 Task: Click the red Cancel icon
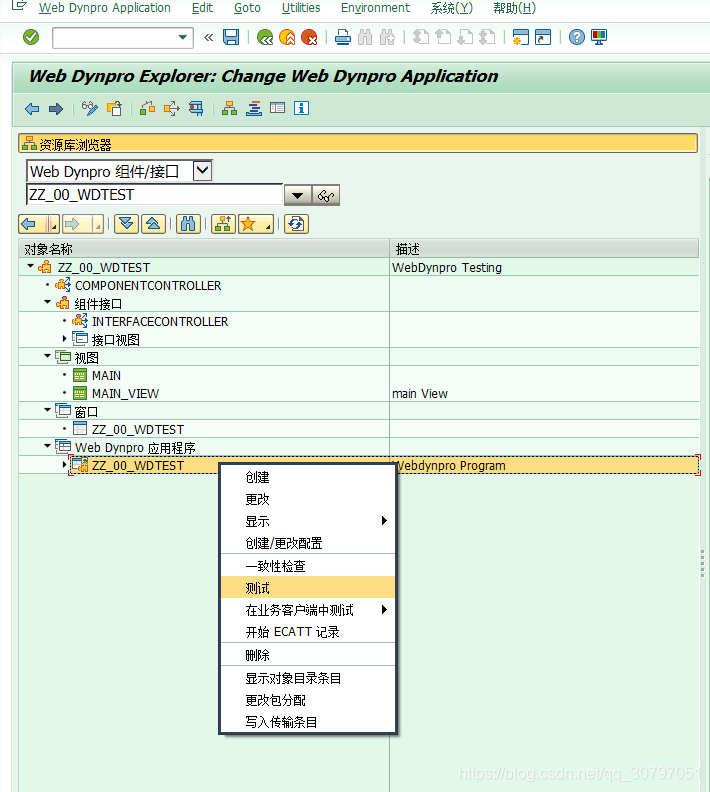point(309,37)
